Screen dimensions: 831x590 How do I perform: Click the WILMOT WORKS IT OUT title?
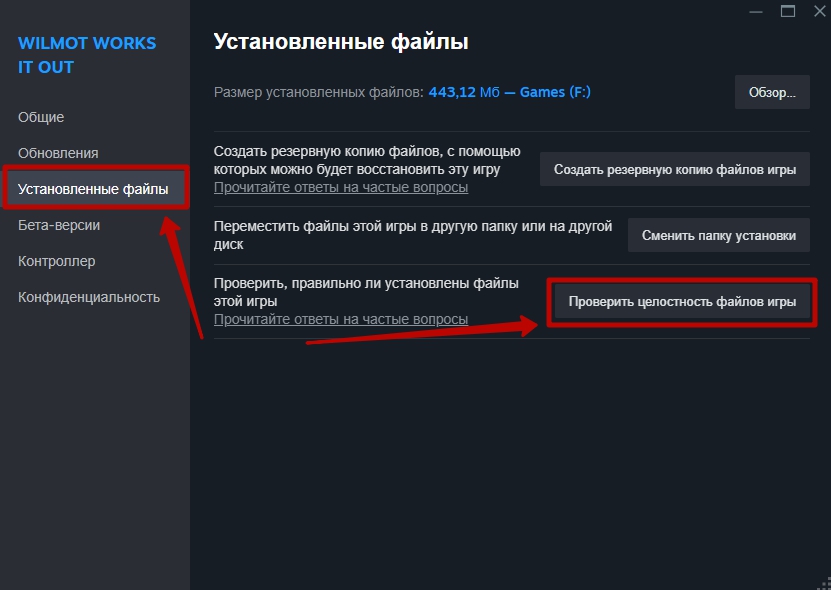tap(87, 55)
